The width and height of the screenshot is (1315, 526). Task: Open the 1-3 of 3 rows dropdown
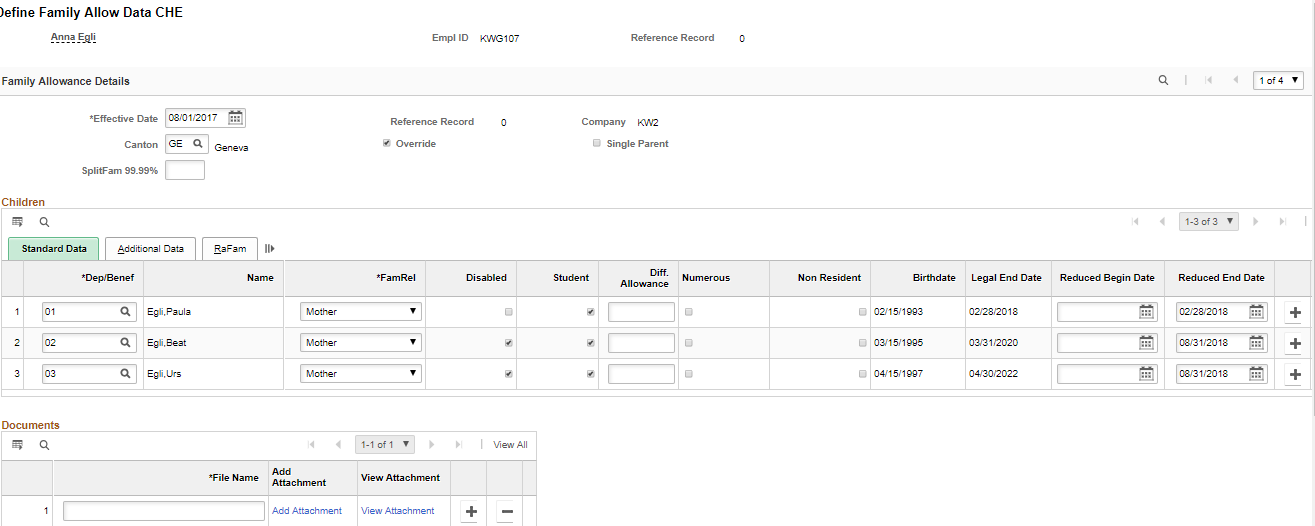tap(1209, 221)
